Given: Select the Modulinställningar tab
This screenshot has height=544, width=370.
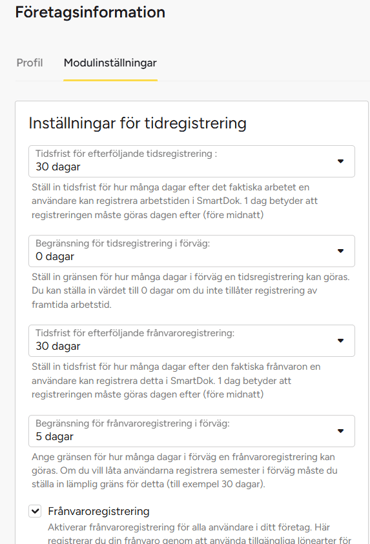Looking at the screenshot, I should 110,63.
